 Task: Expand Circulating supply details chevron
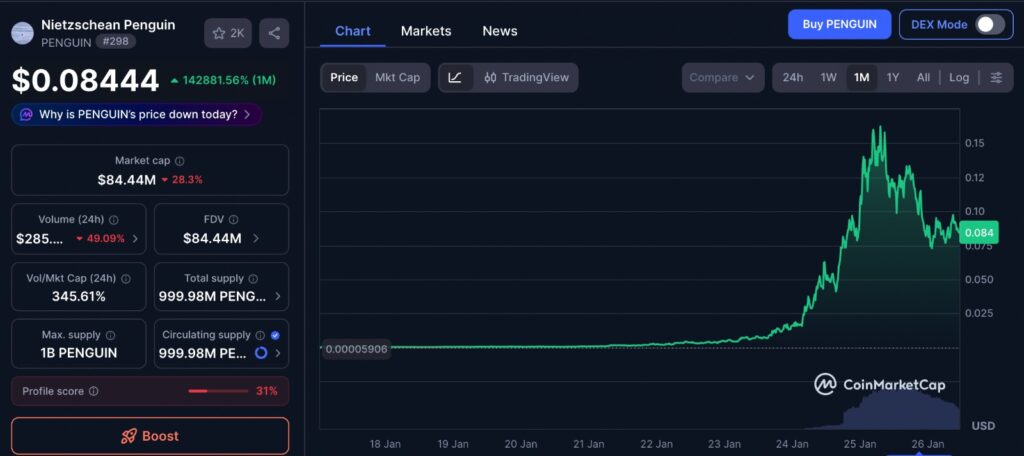278,353
